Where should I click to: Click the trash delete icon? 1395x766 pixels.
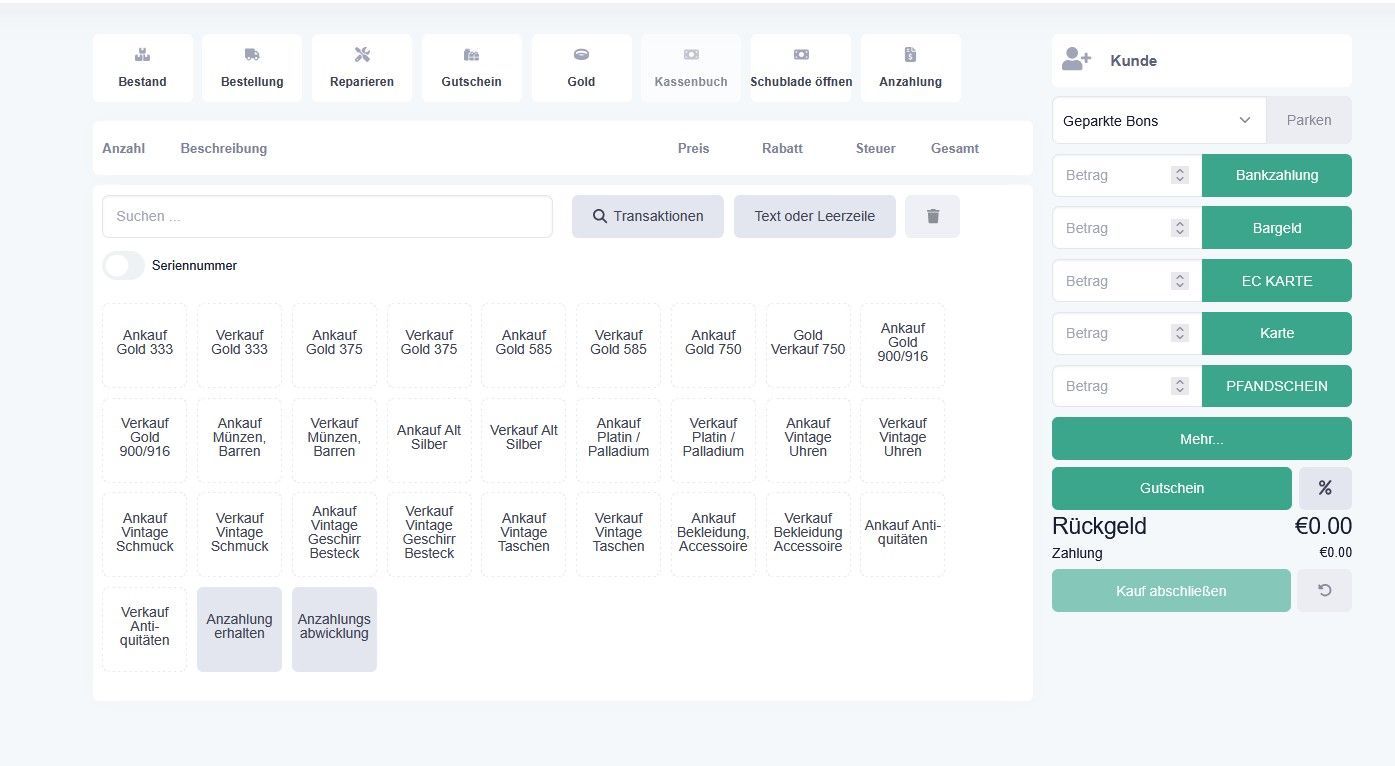pos(932,216)
